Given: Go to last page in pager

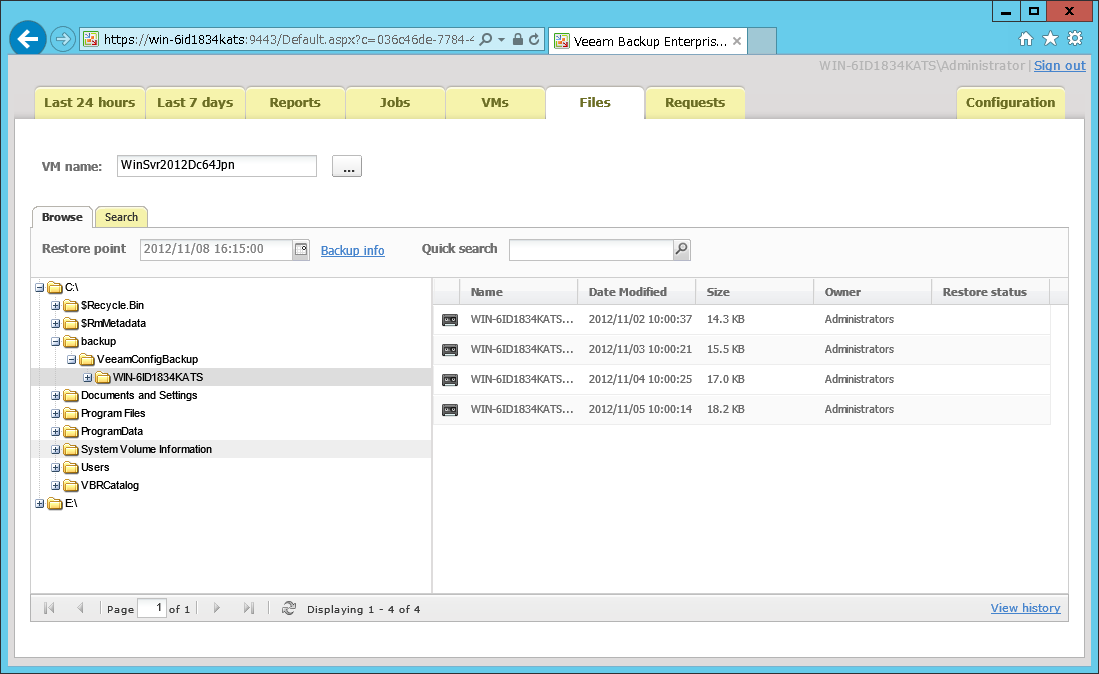Looking at the screenshot, I should click(x=248, y=608).
